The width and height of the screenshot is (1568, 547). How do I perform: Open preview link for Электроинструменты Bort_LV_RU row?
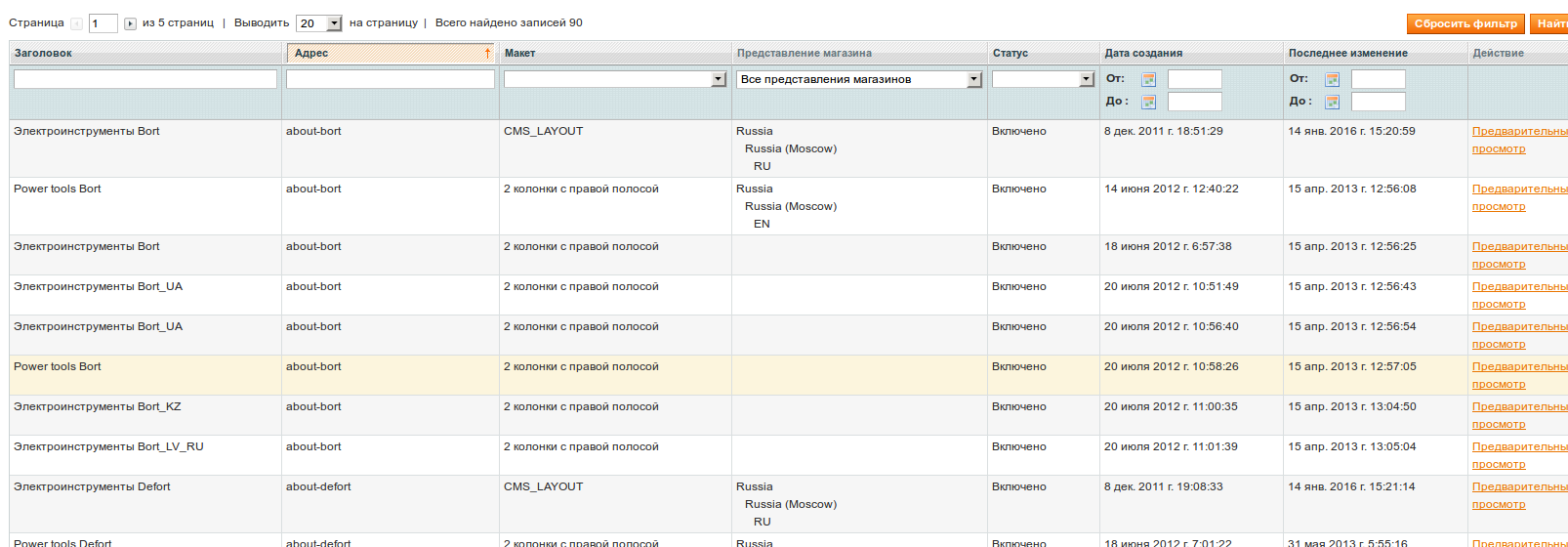pyautogui.click(x=1519, y=455)
